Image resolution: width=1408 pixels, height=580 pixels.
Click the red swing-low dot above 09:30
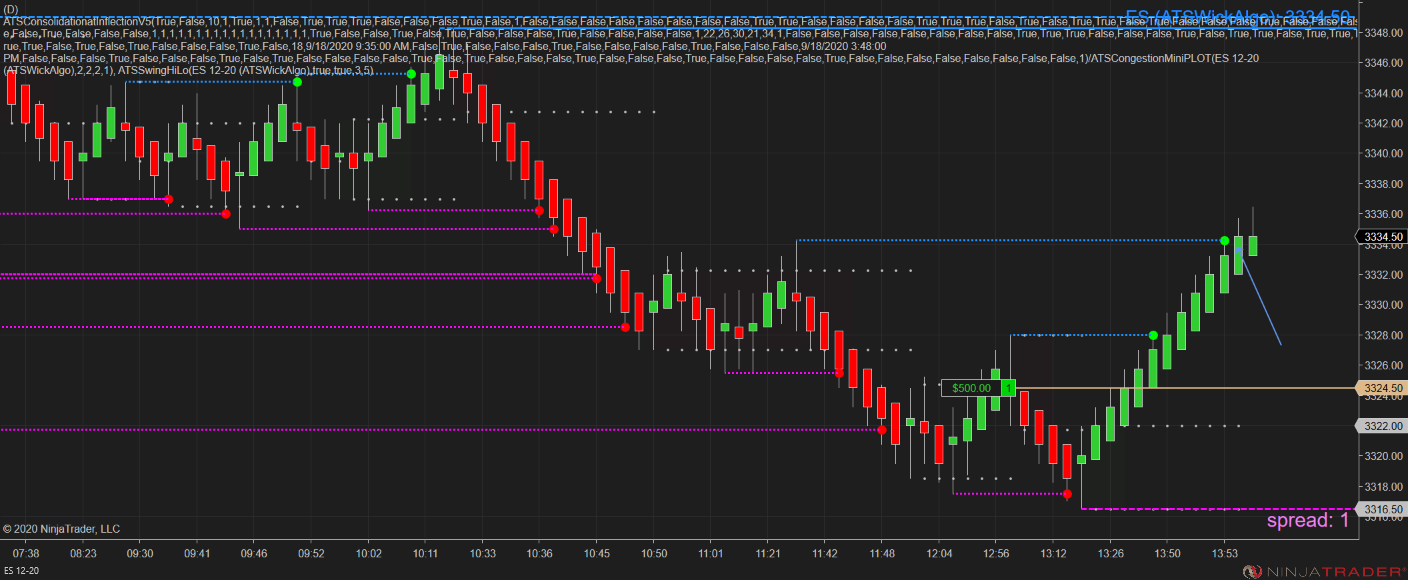(x=168, y=199)
